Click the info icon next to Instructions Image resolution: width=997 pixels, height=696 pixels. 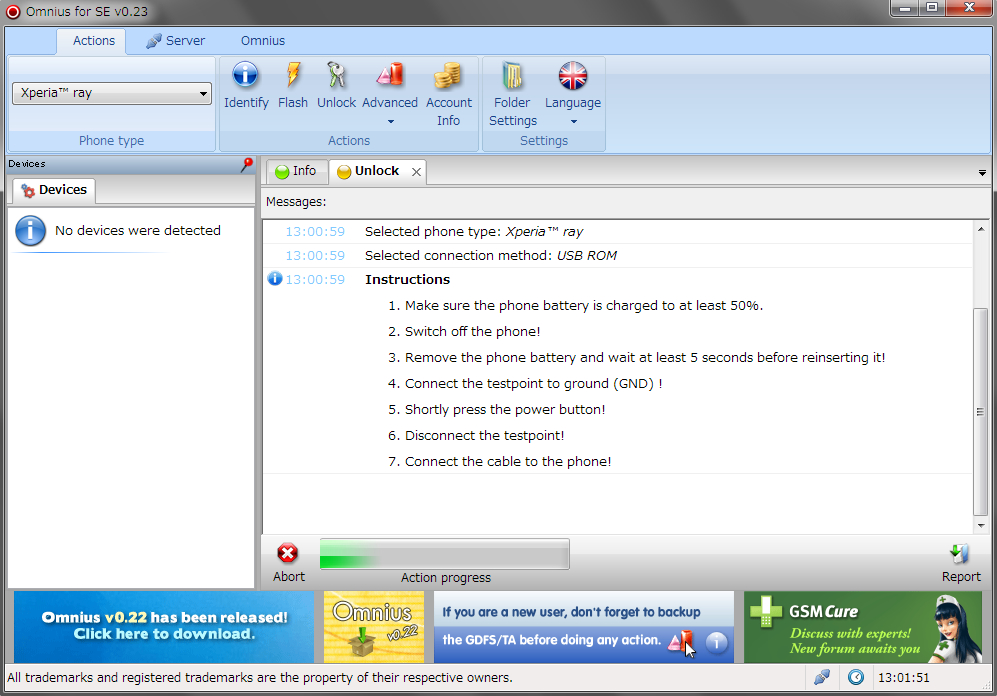tap(275, 278)
